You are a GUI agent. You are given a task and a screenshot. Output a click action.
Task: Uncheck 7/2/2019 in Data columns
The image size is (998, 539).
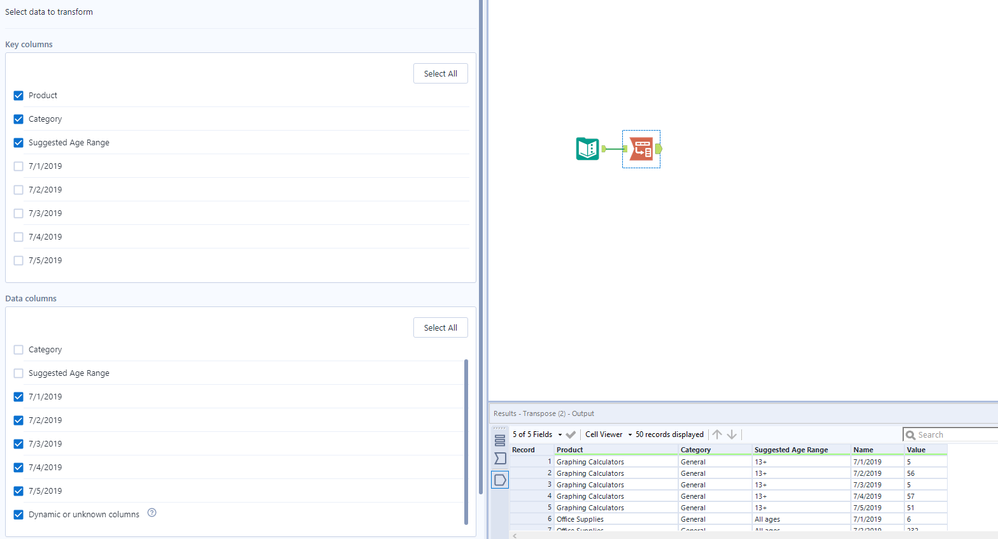click(x=18, y=420)
